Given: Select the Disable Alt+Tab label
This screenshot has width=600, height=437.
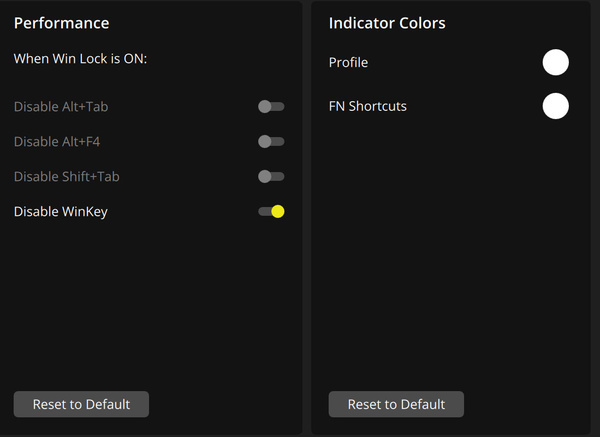Looking at the screenshot, I should [x=61, y=106].
